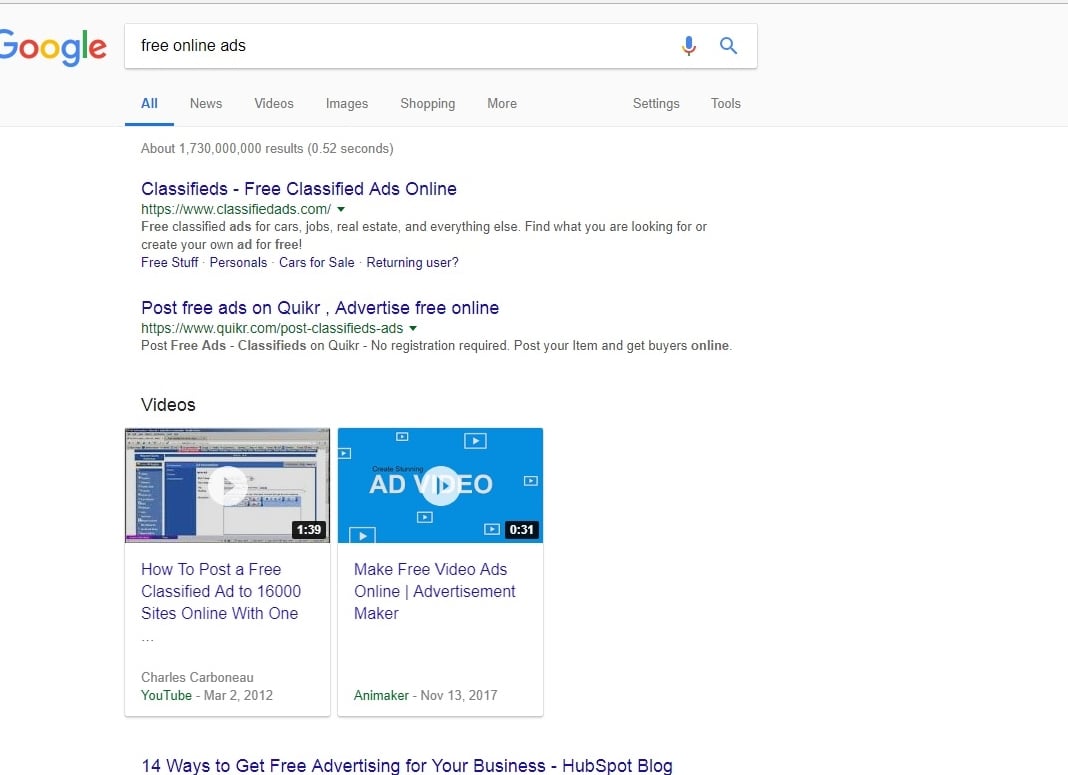
Task: Switch to the Images tab
Action: click(x=347, y=103)
